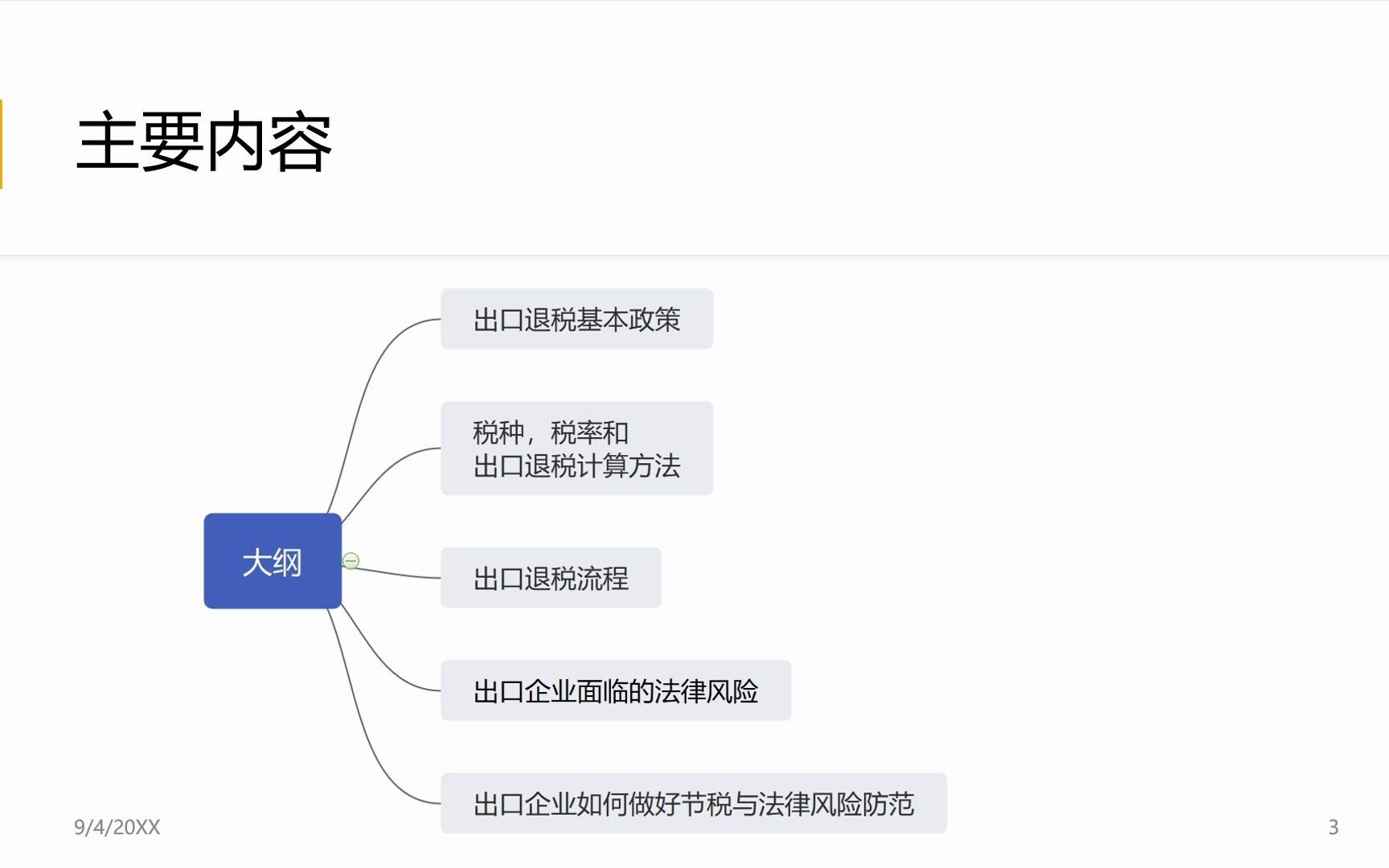Viewport: 1389px width, 868px height.
Task: Select the 出口退税流程 node
Action: click(x=551, y=578)
